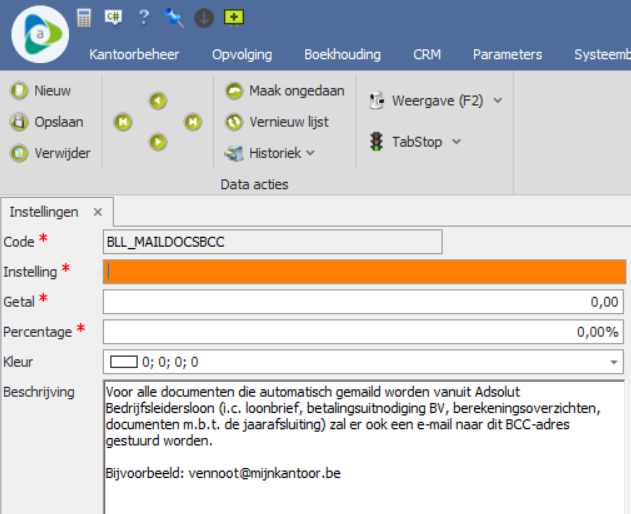Click the TabStop traffic light icon
This screenshot has height=514, width=631.
point(377,142)
